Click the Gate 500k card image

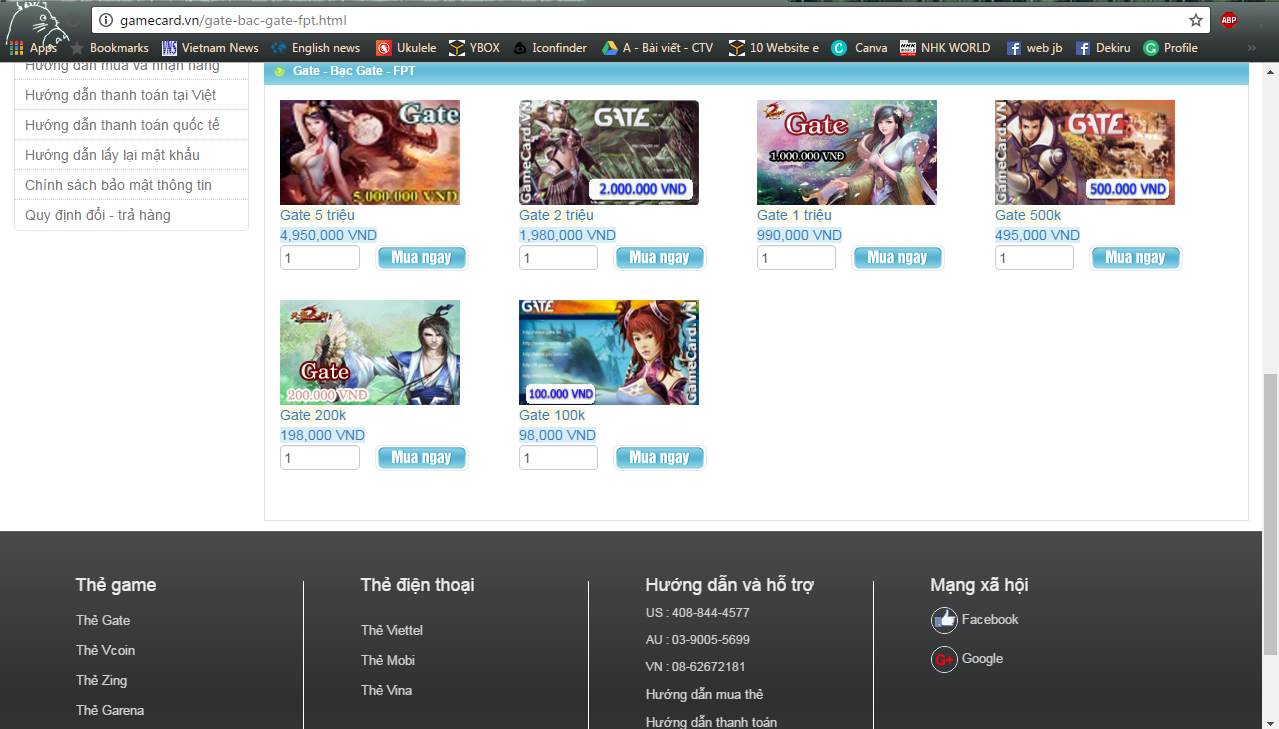point(1085,152)
